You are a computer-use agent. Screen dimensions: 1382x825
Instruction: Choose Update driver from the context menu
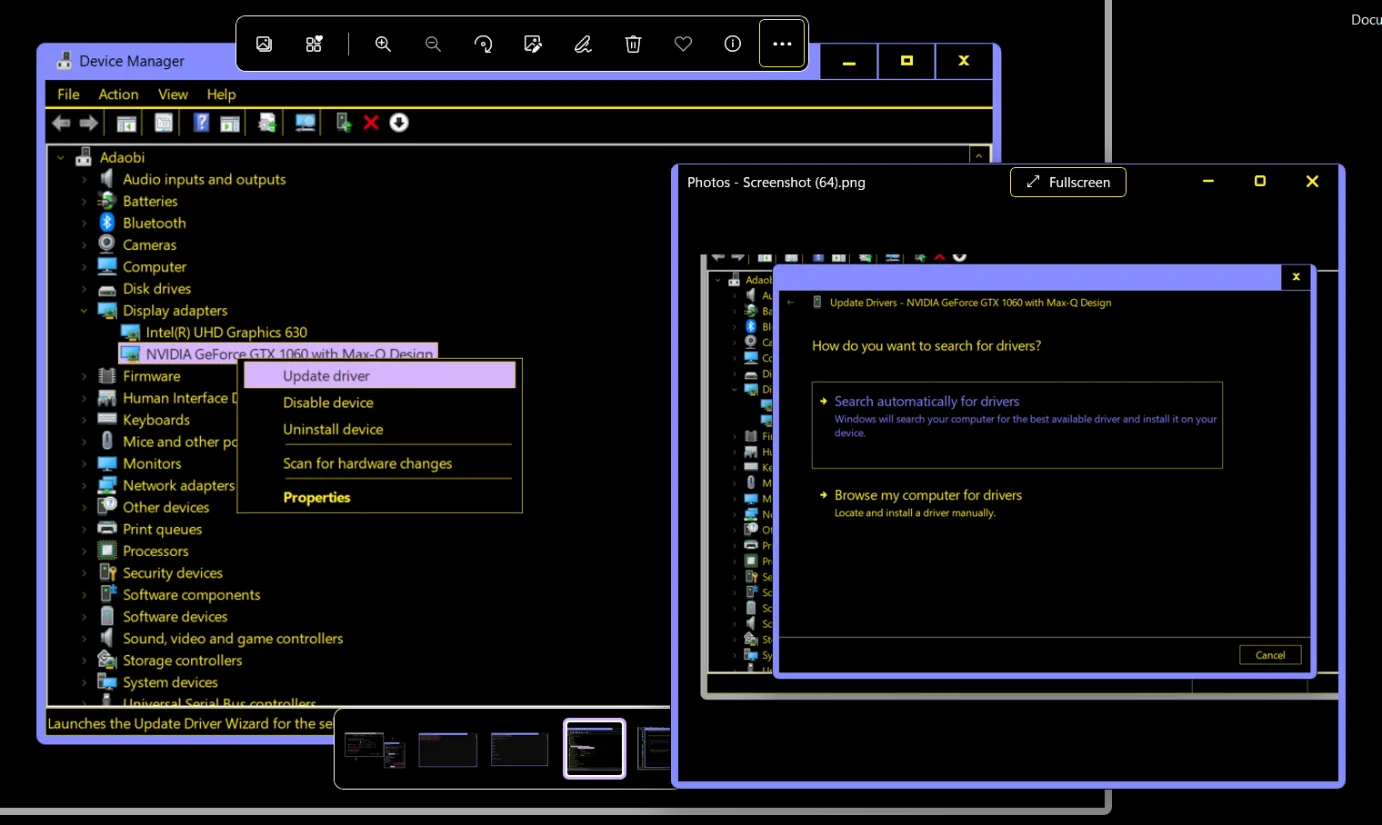coord(379,376)
